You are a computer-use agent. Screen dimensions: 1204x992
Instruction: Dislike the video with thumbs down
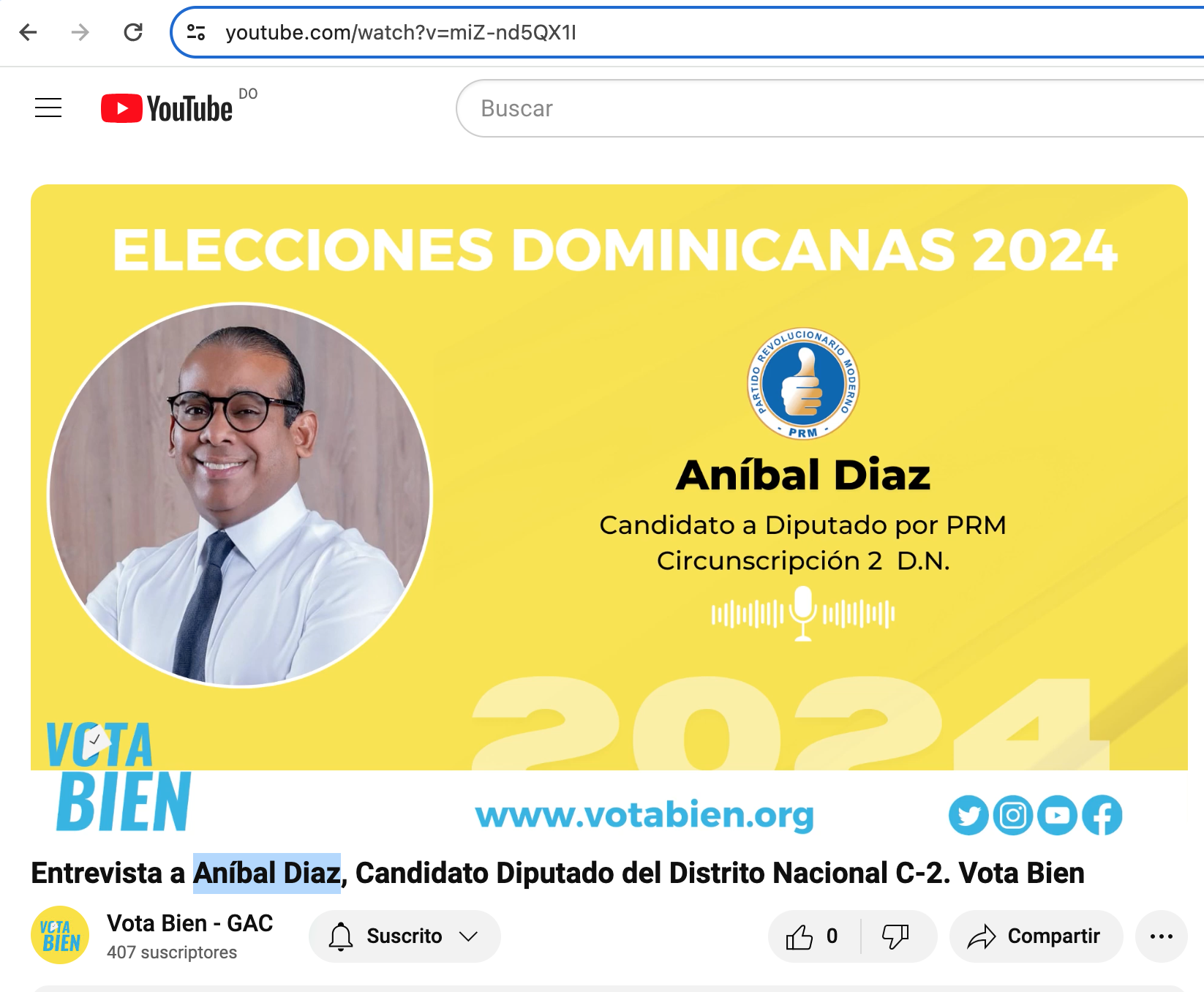click(895, 936)
